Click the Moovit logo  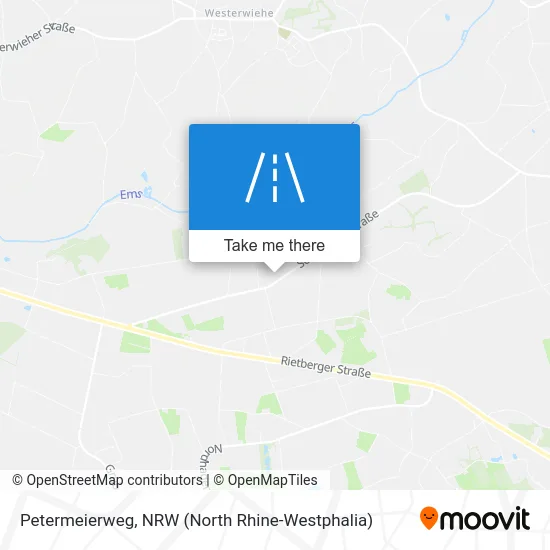(475, 518)
